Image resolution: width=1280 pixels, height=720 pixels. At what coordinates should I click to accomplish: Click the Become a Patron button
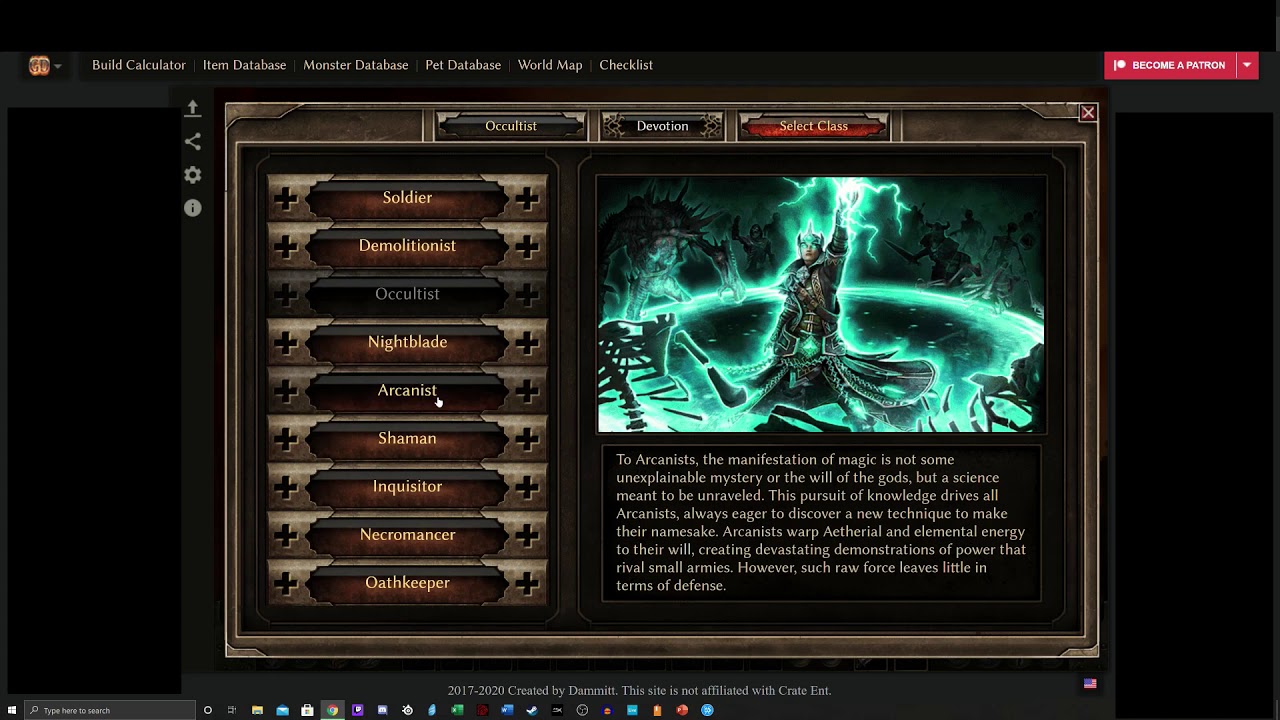[x=1170, y=65]
